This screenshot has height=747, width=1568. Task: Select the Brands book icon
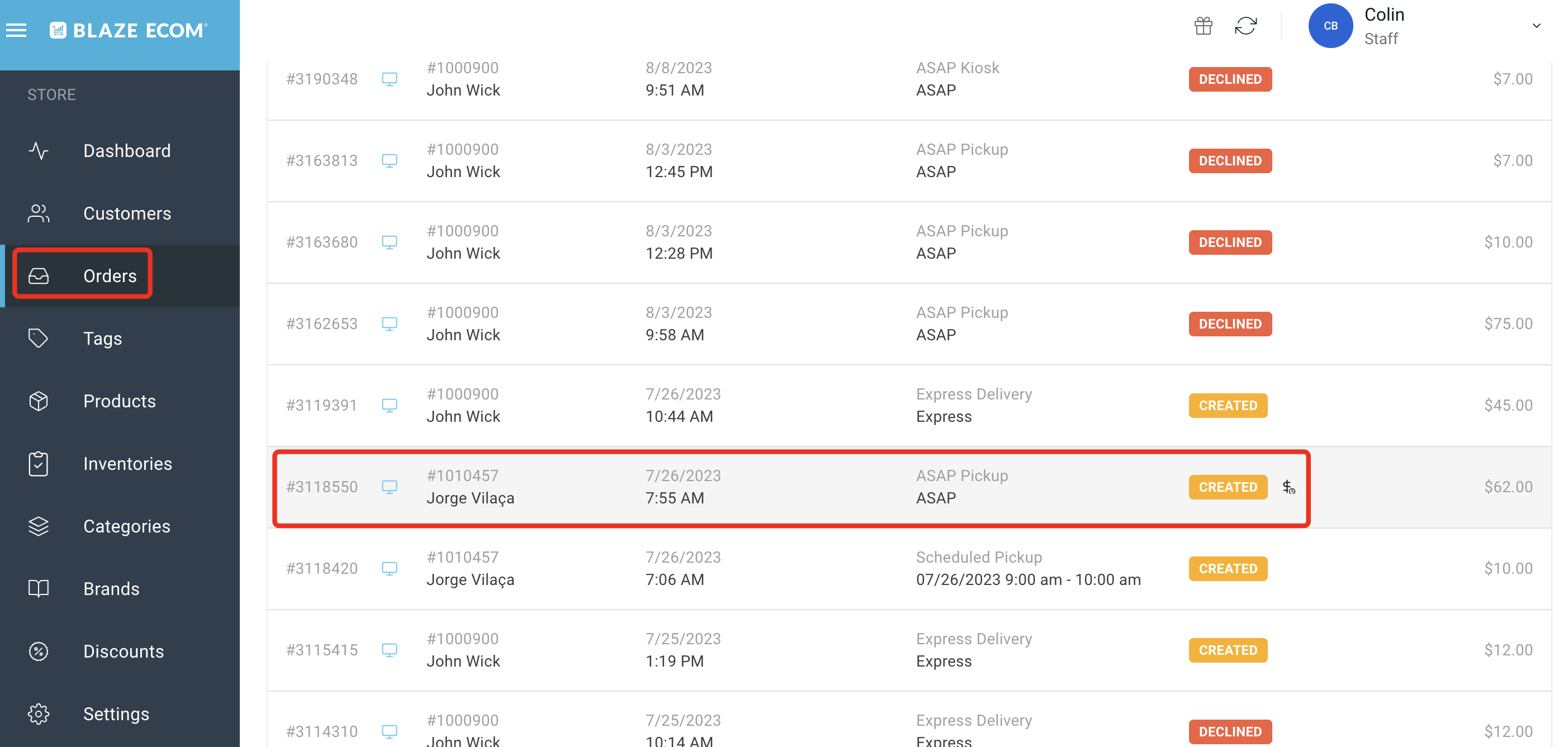[x=39, y=588]
